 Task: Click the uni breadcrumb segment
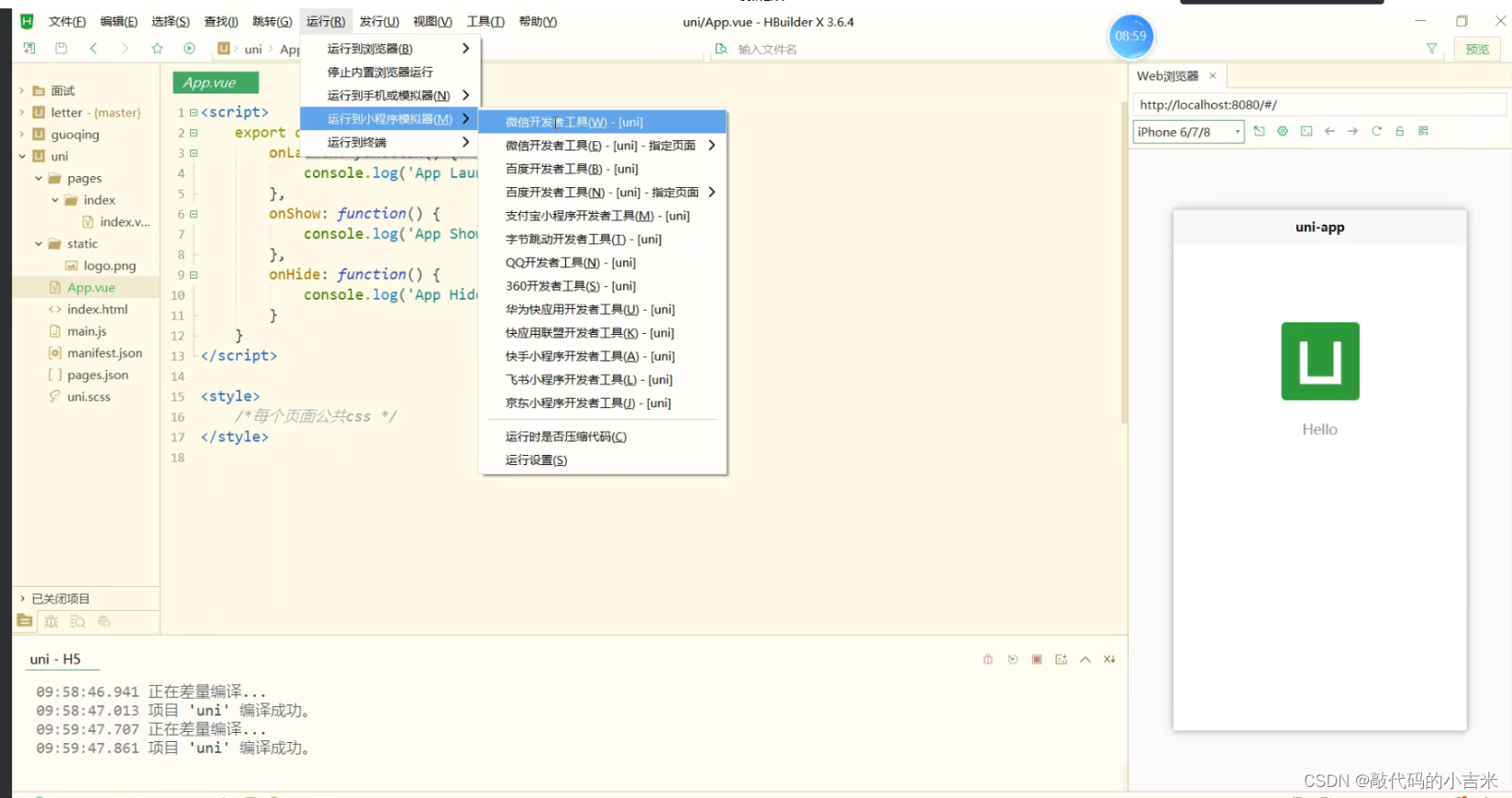(x=253, y=50)
